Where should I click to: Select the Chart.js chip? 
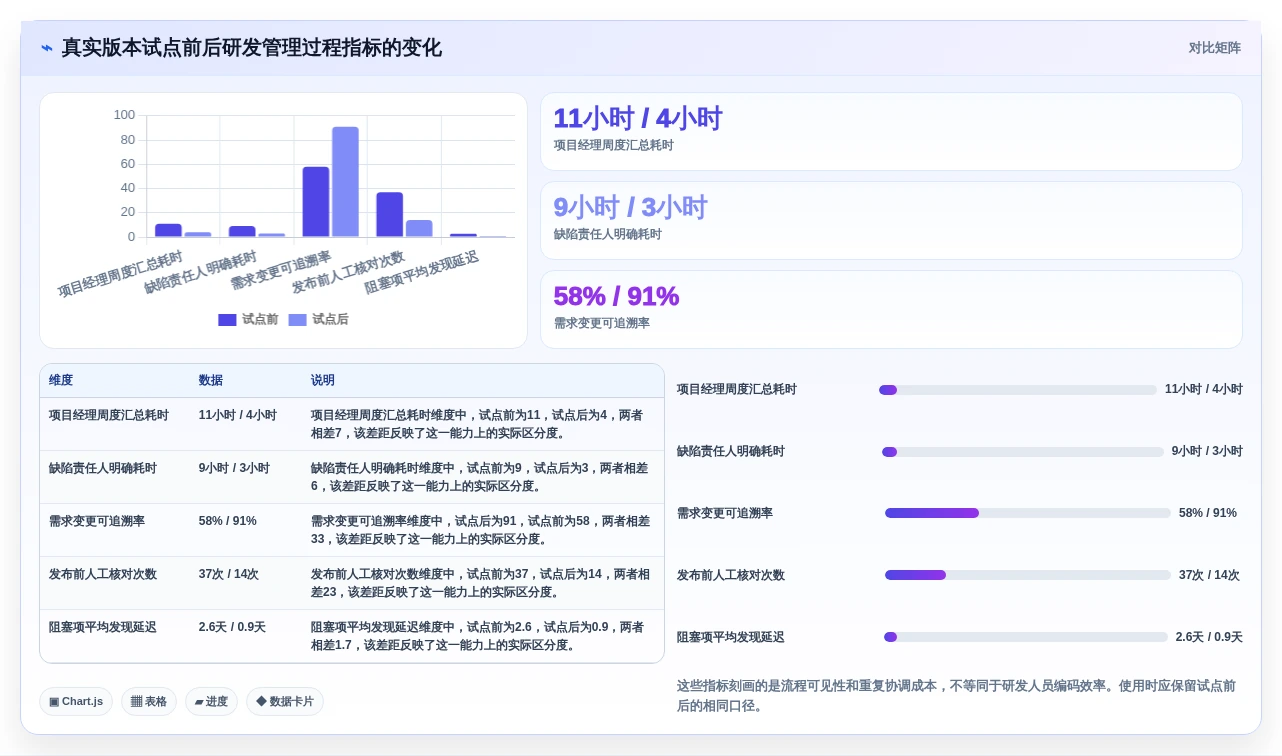click(76, 702)
